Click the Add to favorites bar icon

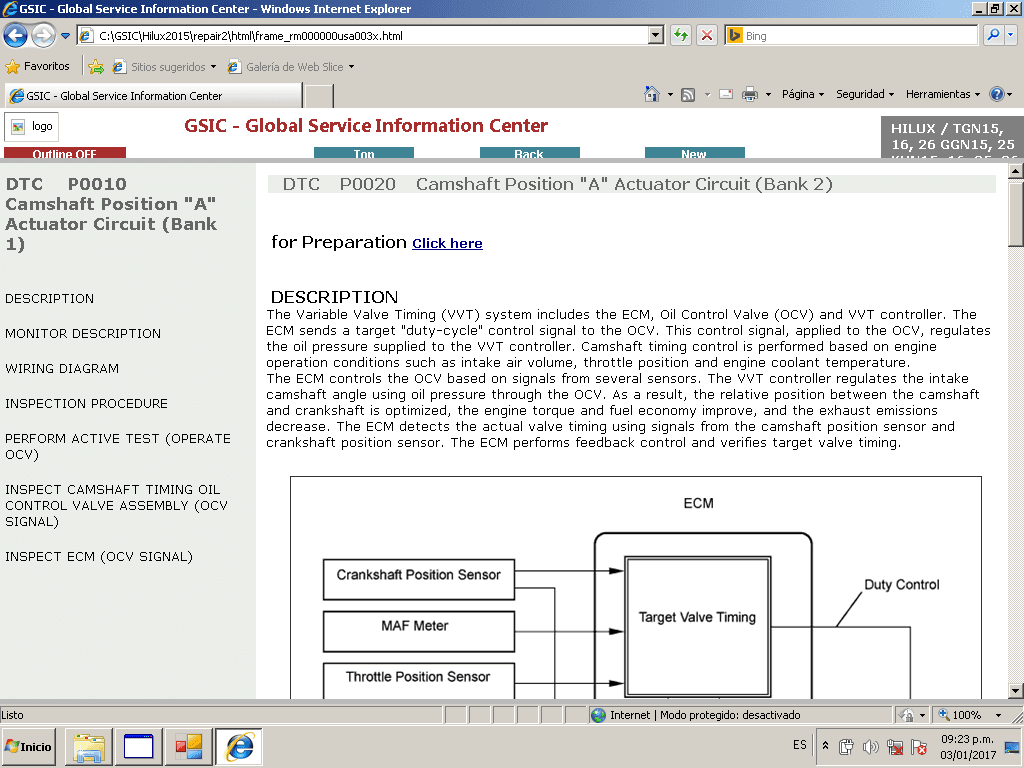(x=96, y=67)
